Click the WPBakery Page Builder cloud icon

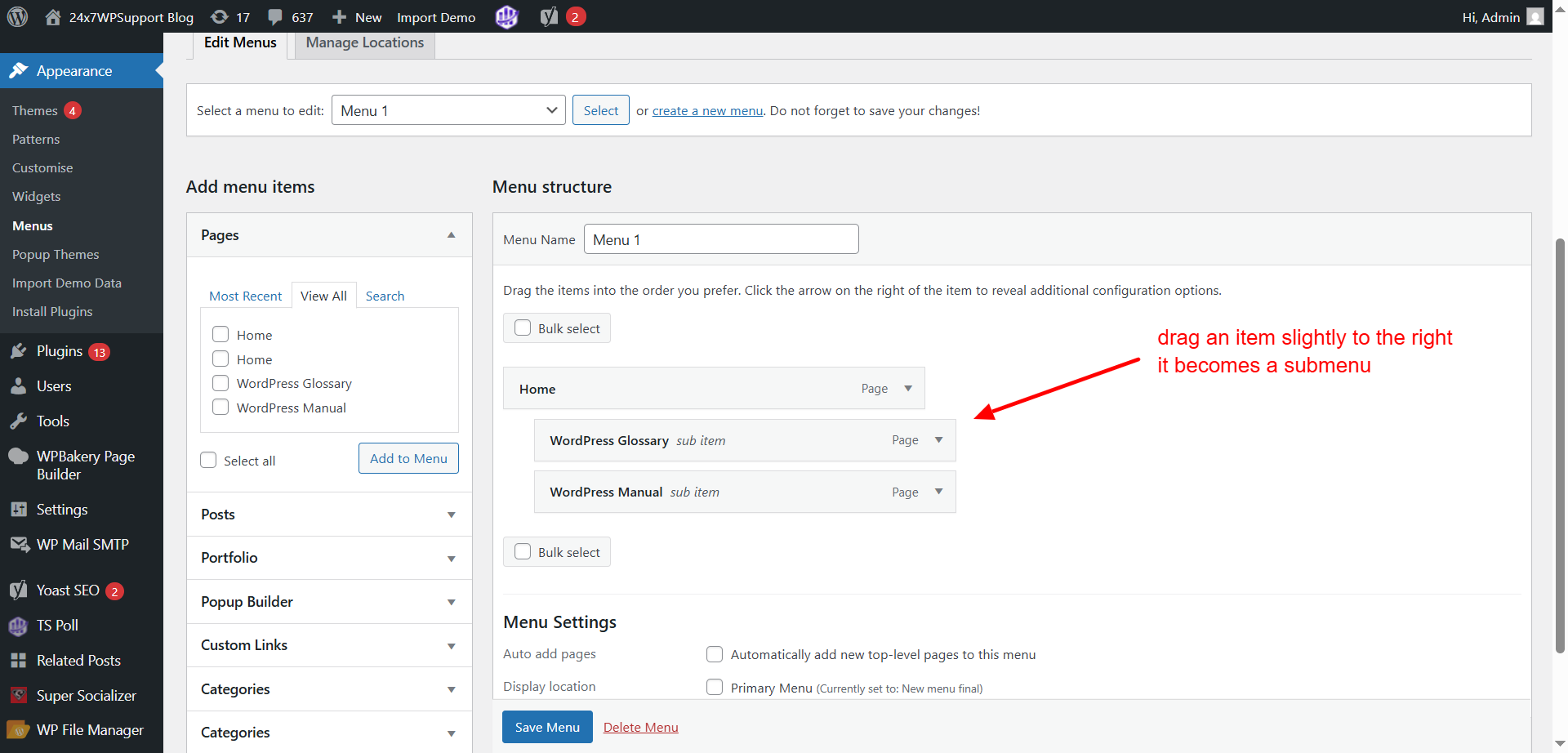click(19, 457)
